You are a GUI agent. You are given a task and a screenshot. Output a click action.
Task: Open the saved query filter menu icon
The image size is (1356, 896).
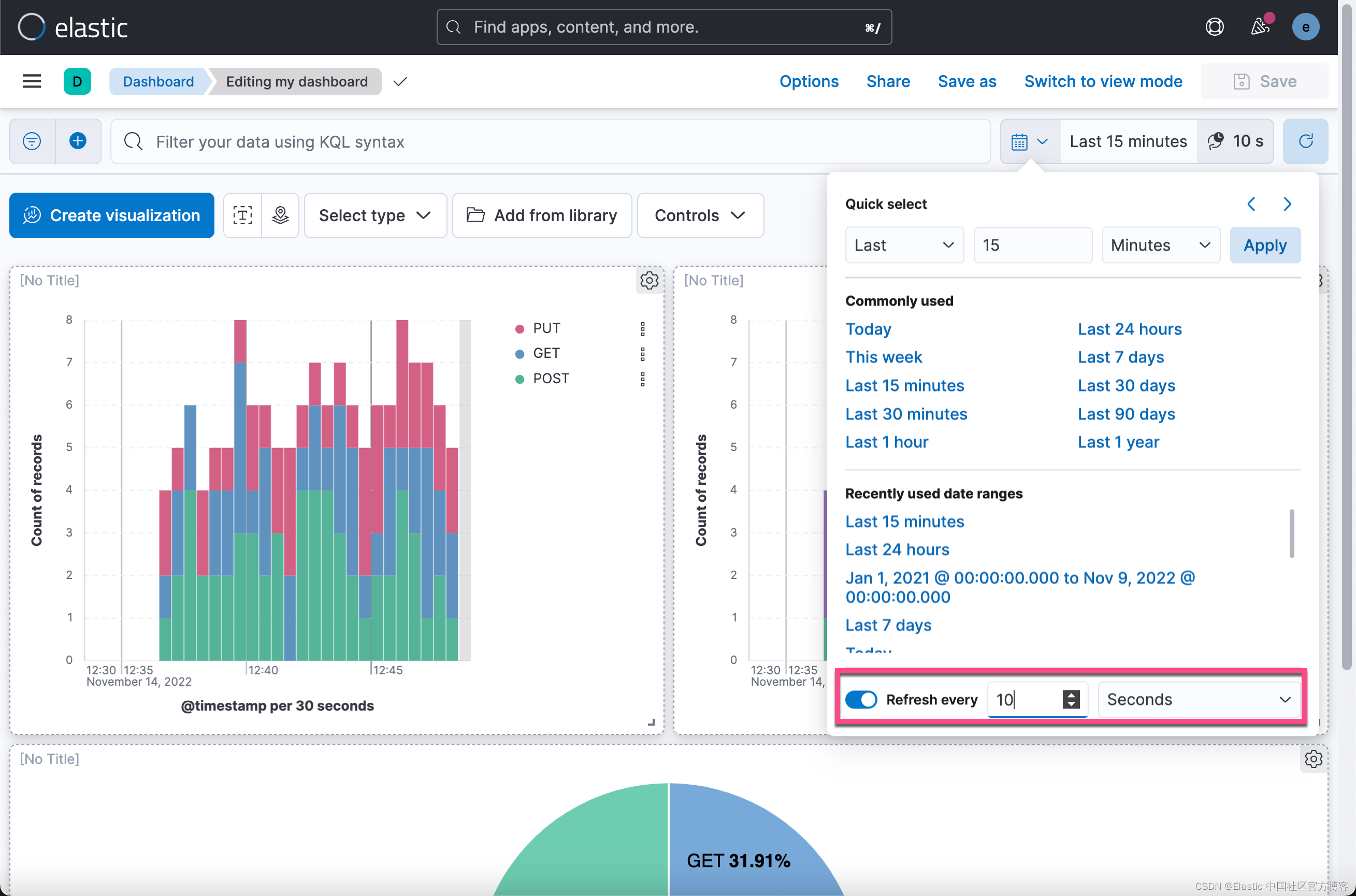pyautogui.click(x=32, y=141)
